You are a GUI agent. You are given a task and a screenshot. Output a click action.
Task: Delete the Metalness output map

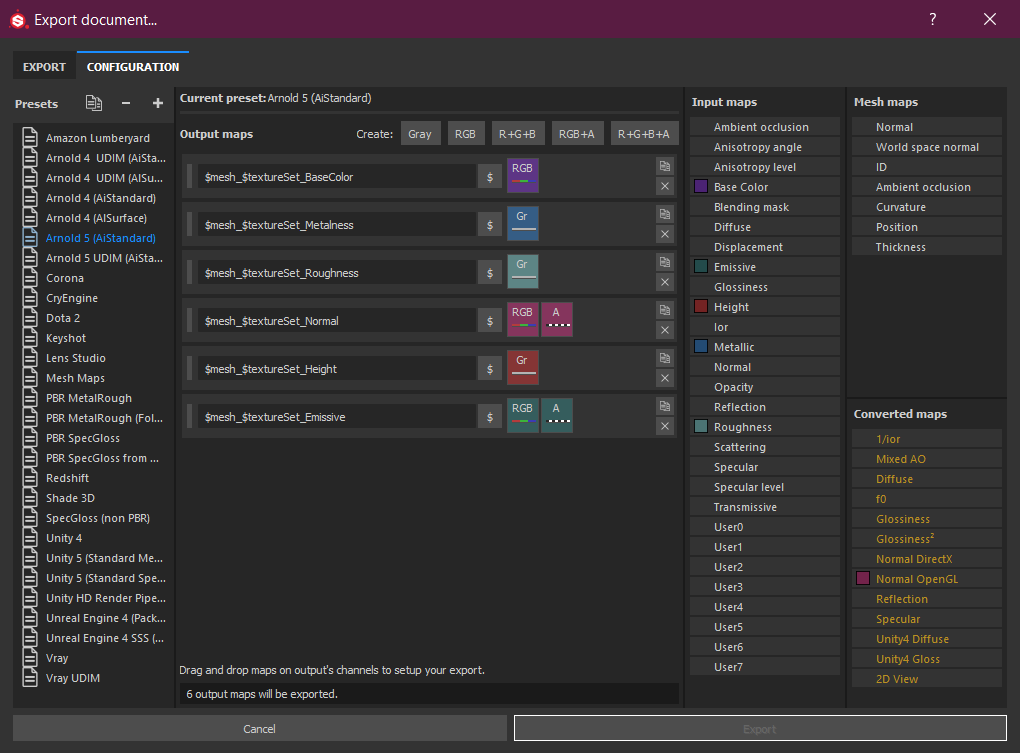pos(665,234)
